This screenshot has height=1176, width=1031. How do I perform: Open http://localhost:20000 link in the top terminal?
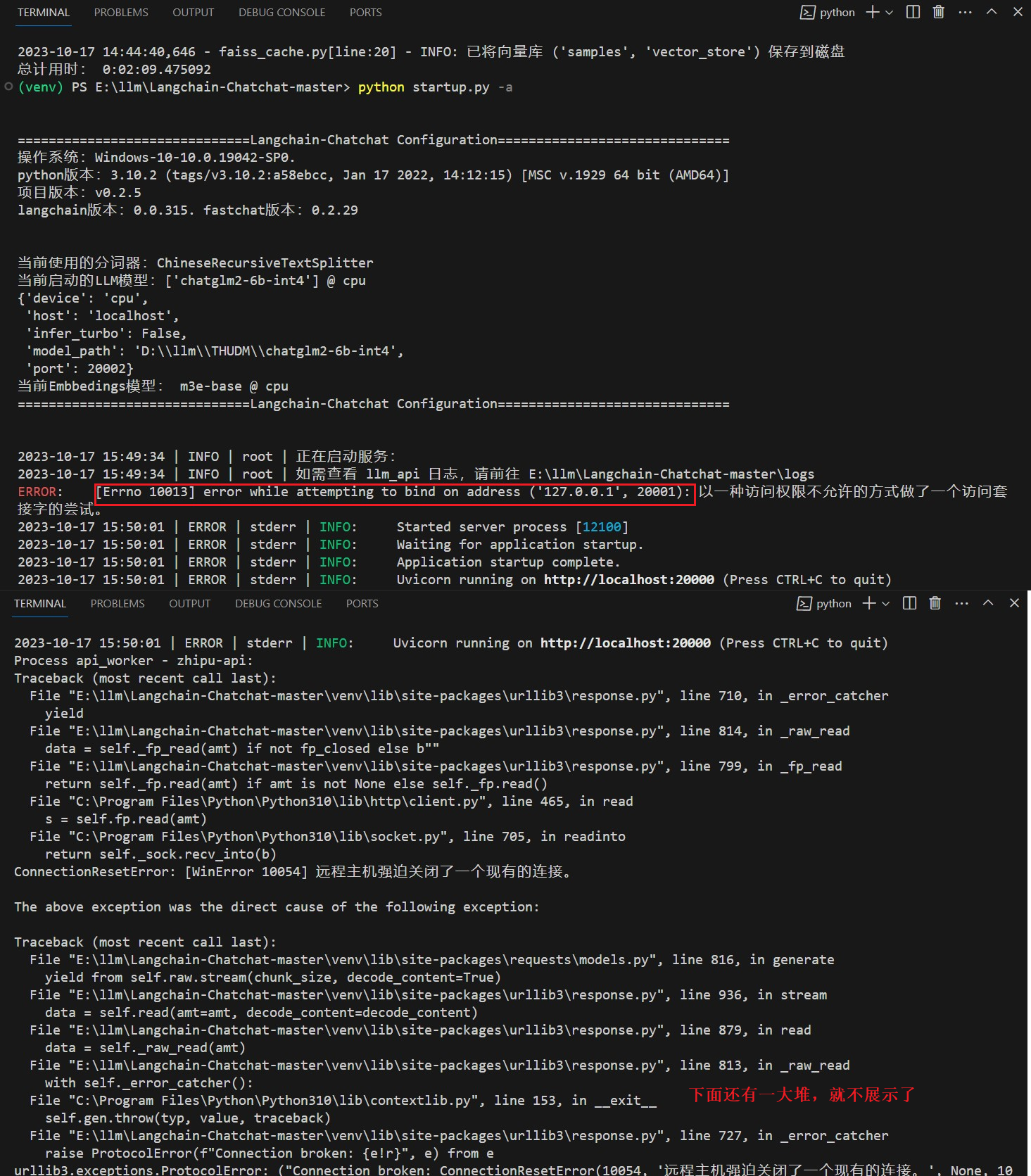(x=629, y=580)
